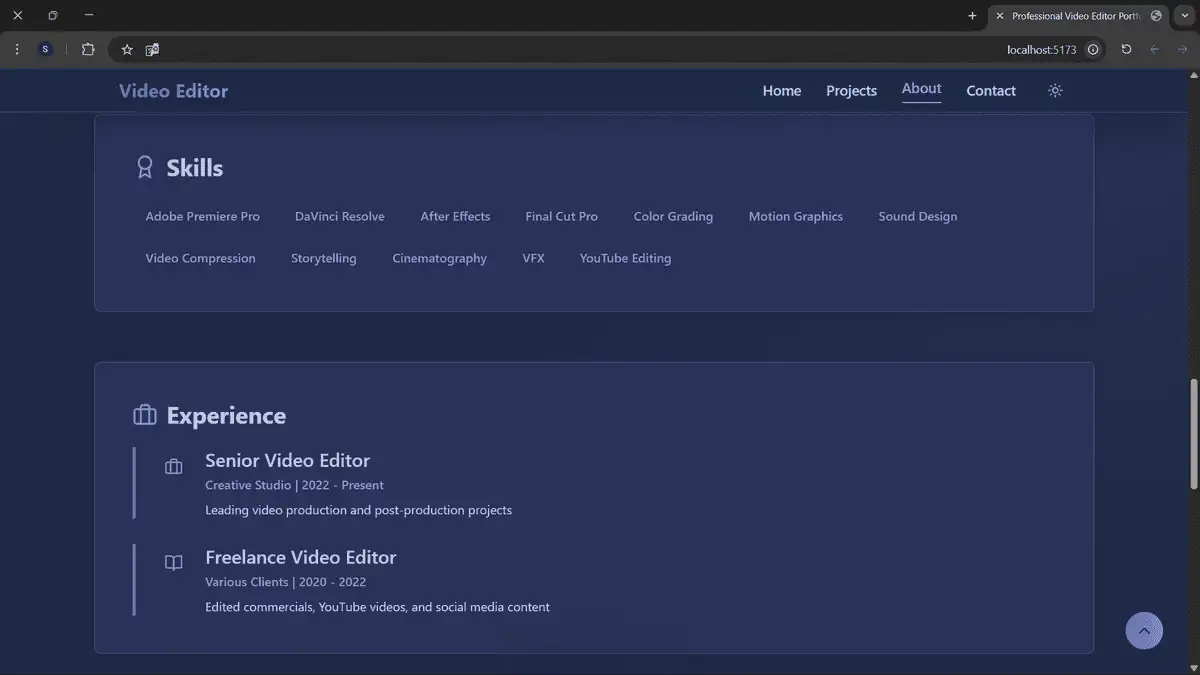Click the browser back arrow
Screen dimensions: 1200x675
1155,49
